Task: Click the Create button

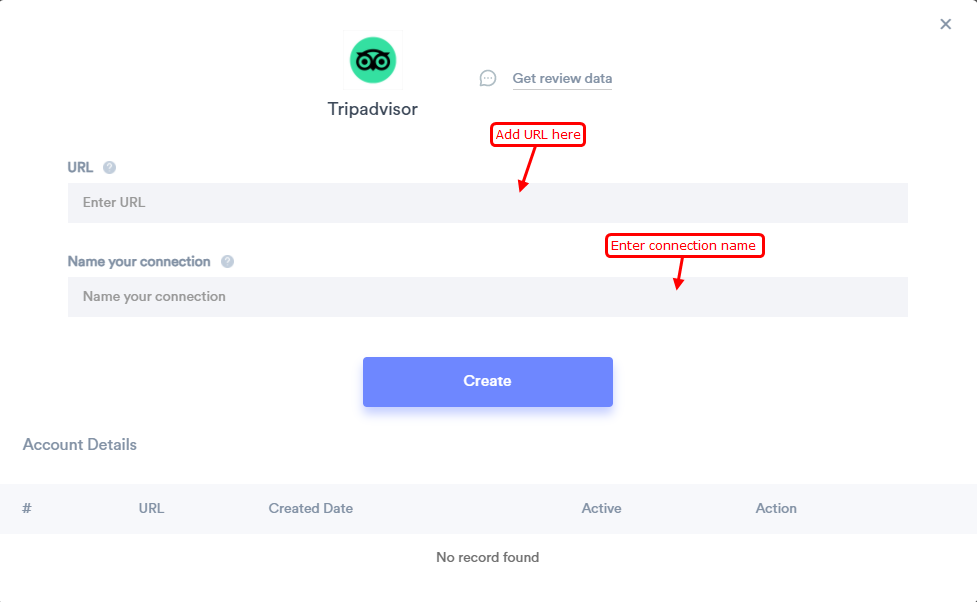Action: [x=488, y=381]
